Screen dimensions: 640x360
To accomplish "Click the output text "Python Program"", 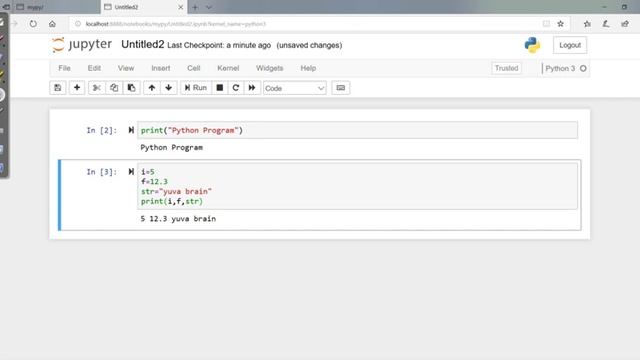I will point(171,147).
